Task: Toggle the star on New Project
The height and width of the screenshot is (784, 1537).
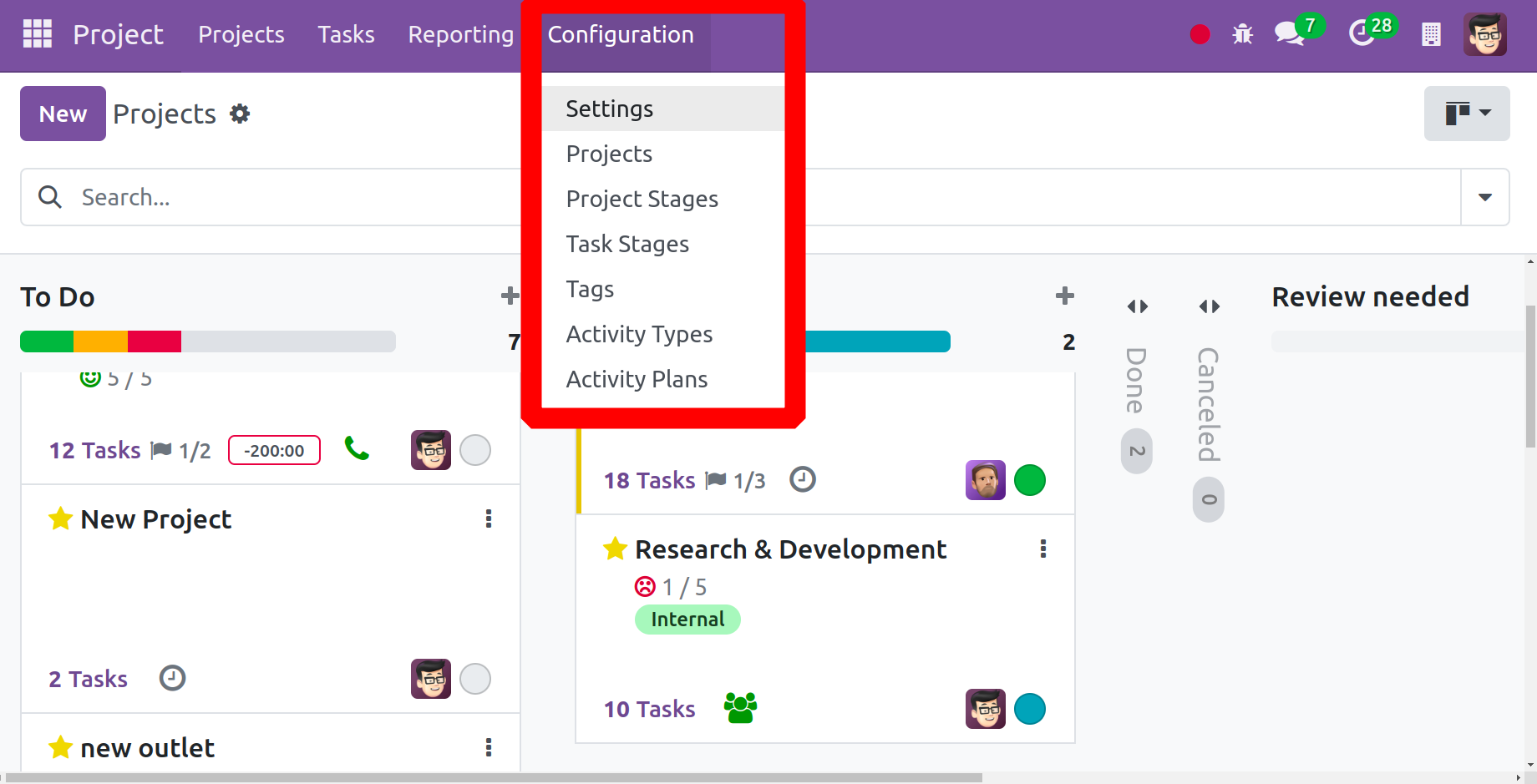Action: tap(60, 518)
